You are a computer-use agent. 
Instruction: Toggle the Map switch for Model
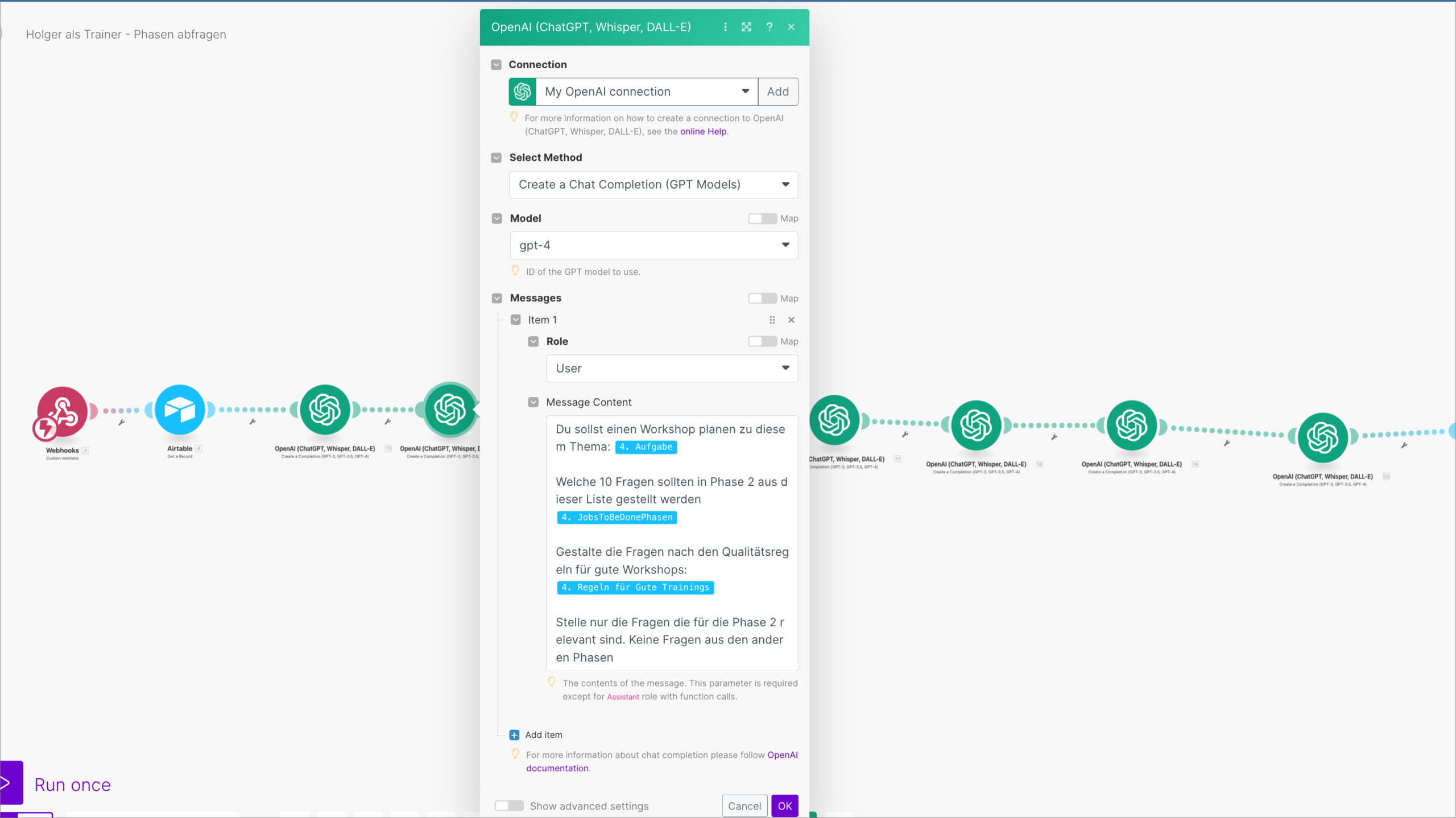tap(762, 218)
